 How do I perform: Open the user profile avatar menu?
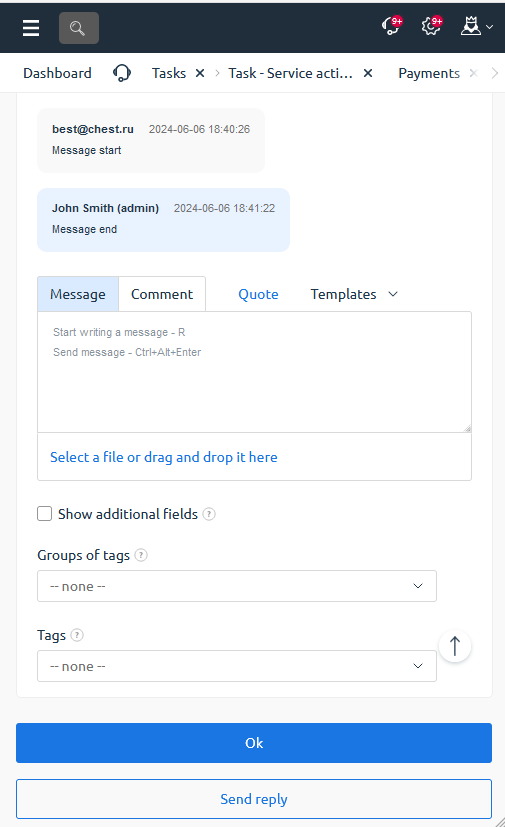point(477,26)
